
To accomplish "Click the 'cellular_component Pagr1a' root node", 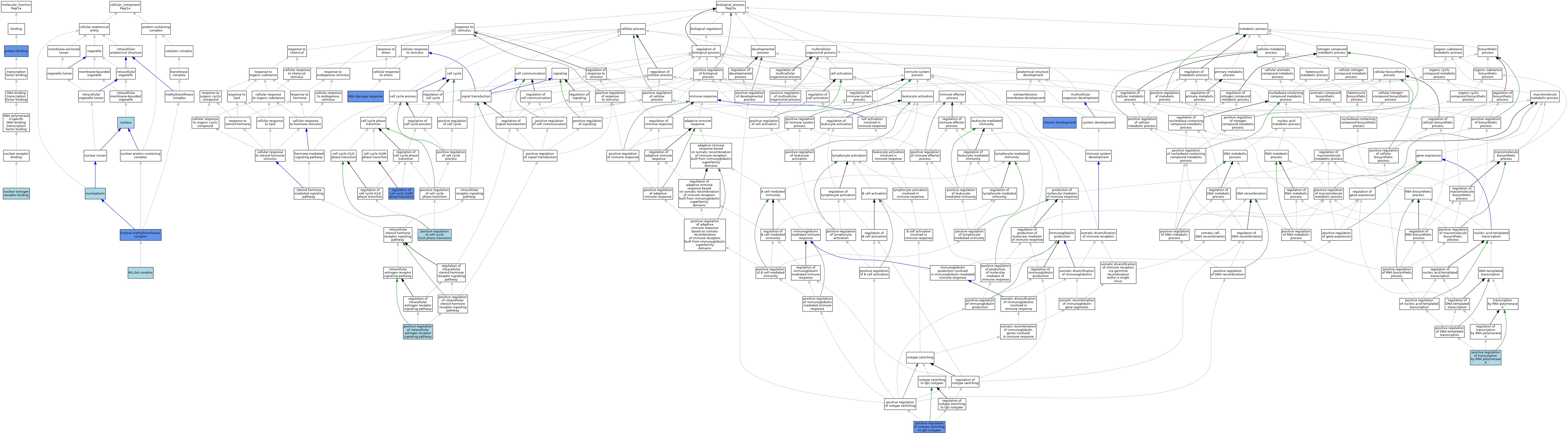I will pyautogui.click(x=125, y=7).
